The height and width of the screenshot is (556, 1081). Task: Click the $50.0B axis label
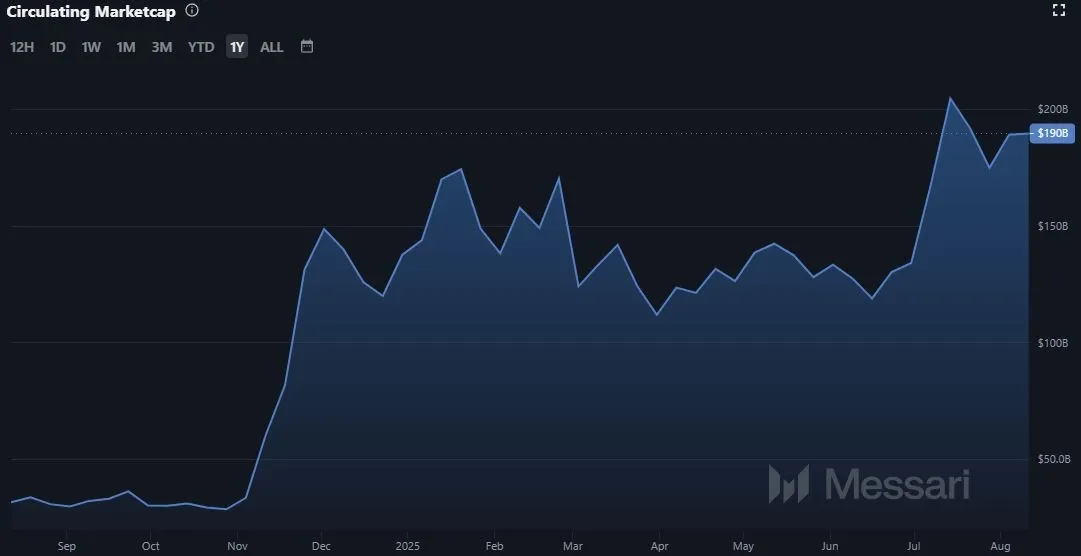[x=1055, y=459]
